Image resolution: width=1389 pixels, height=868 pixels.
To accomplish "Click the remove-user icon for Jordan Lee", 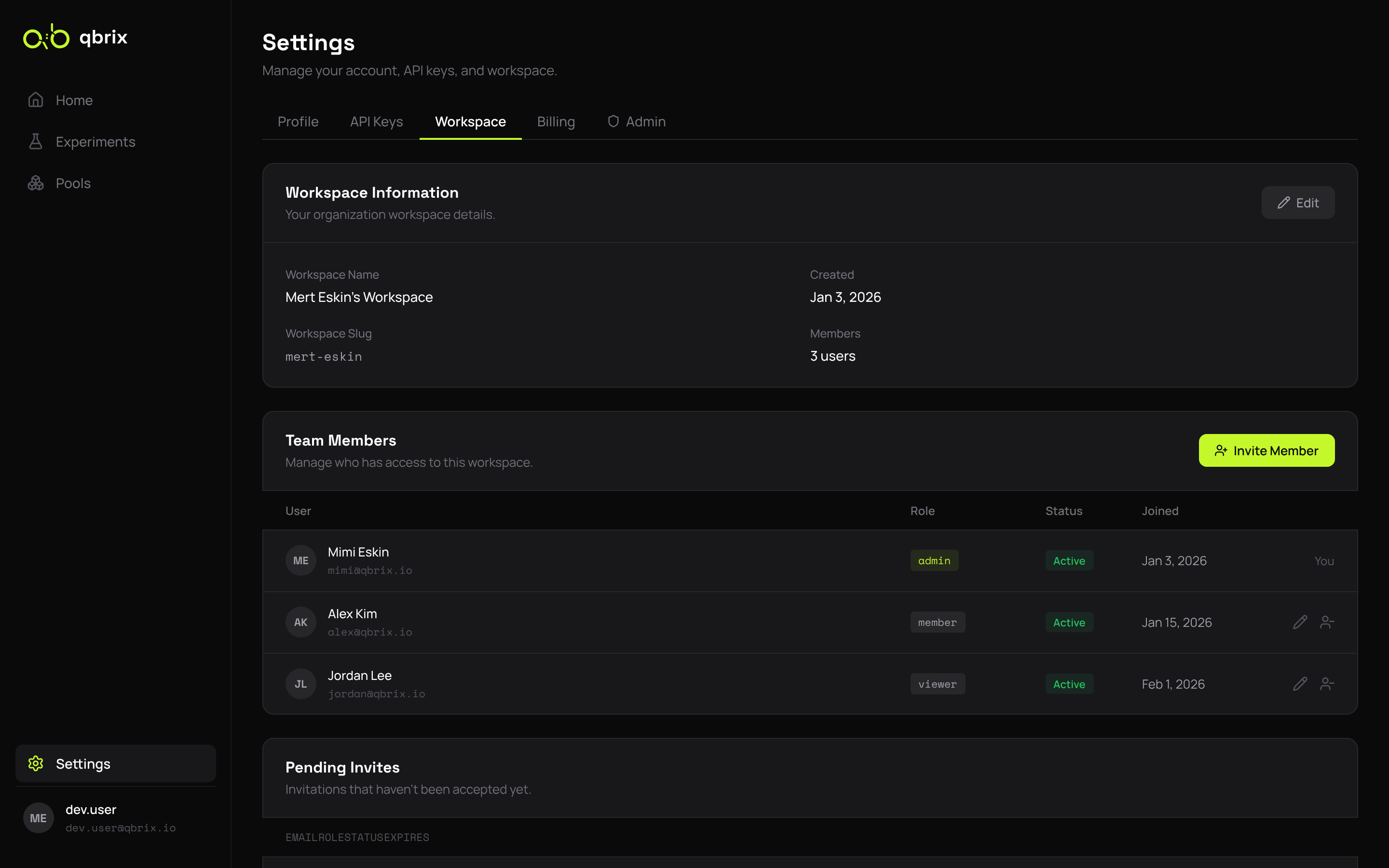I will 1327,683.
